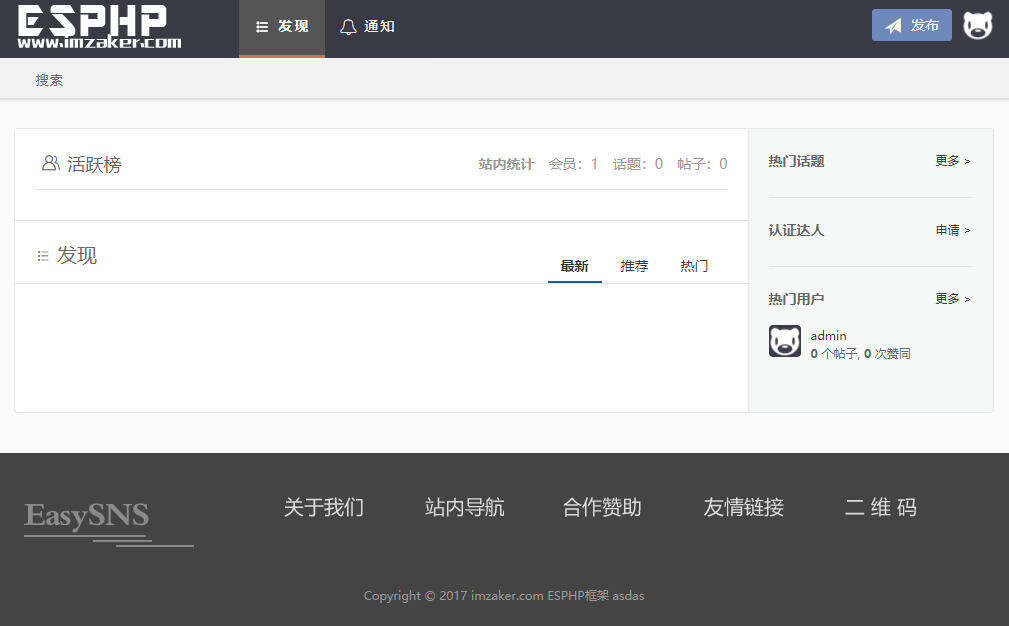Click the admin username link
The image size is (1009, 626).
pos(828,335)
